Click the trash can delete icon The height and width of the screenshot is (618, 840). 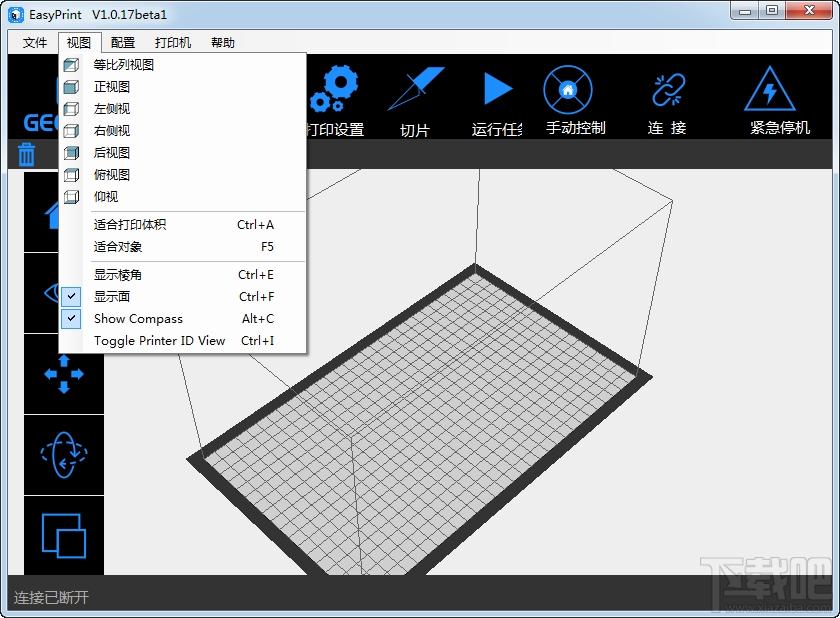[x=26, y=155]
